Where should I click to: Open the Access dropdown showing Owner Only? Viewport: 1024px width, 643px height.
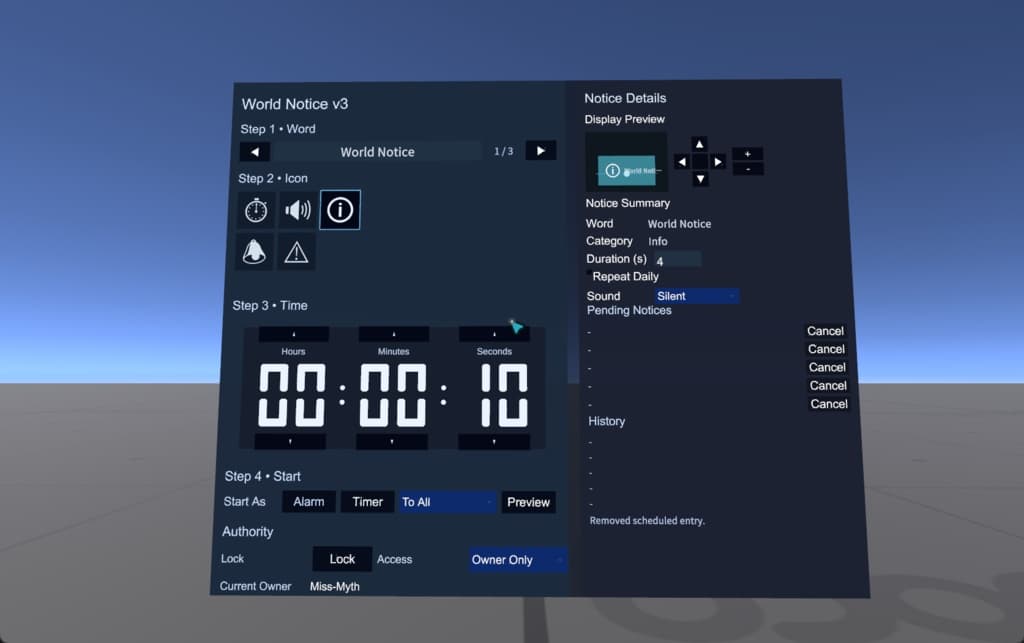point(517,560)
